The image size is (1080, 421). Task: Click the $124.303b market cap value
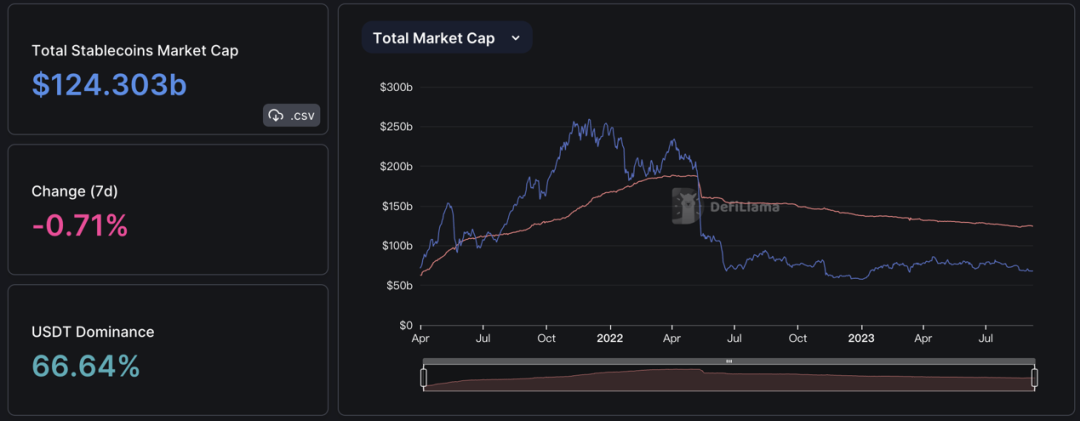109,85
